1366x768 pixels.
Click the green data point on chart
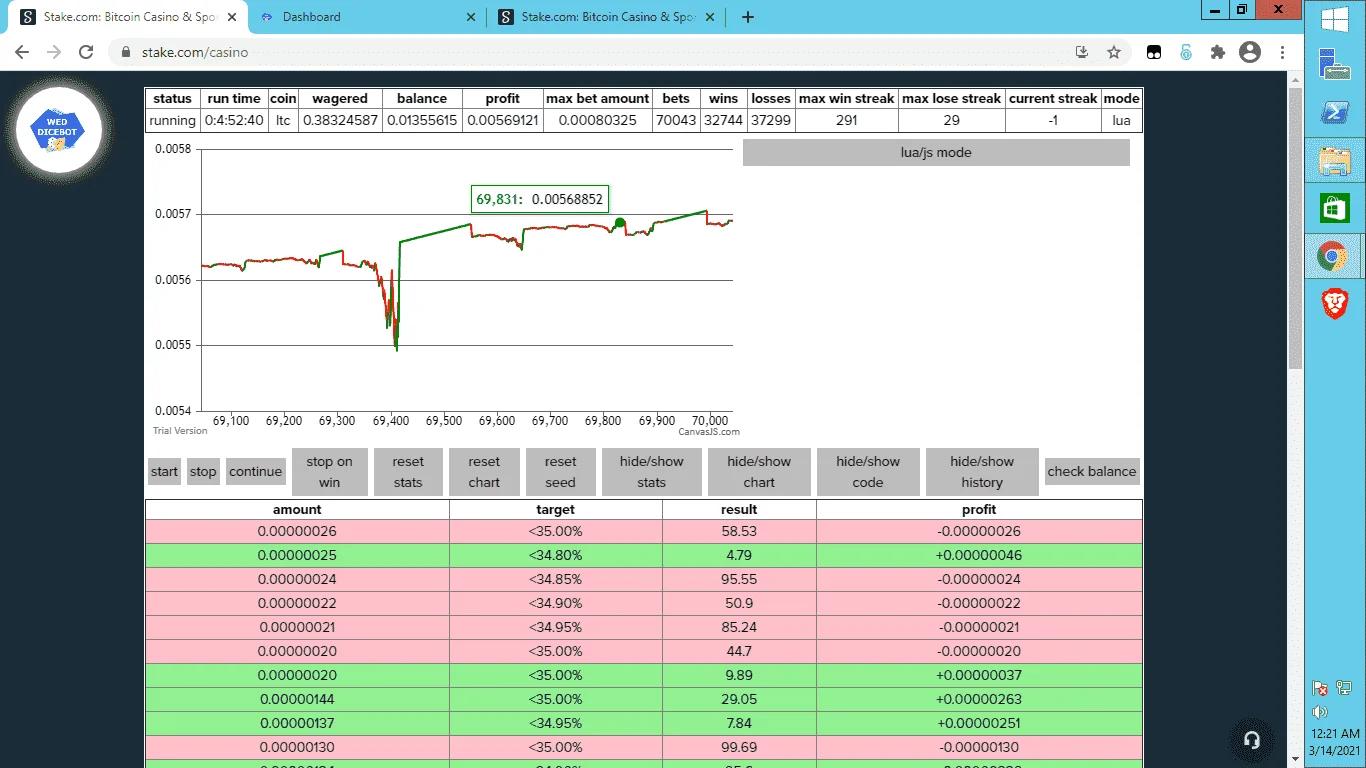620,223
